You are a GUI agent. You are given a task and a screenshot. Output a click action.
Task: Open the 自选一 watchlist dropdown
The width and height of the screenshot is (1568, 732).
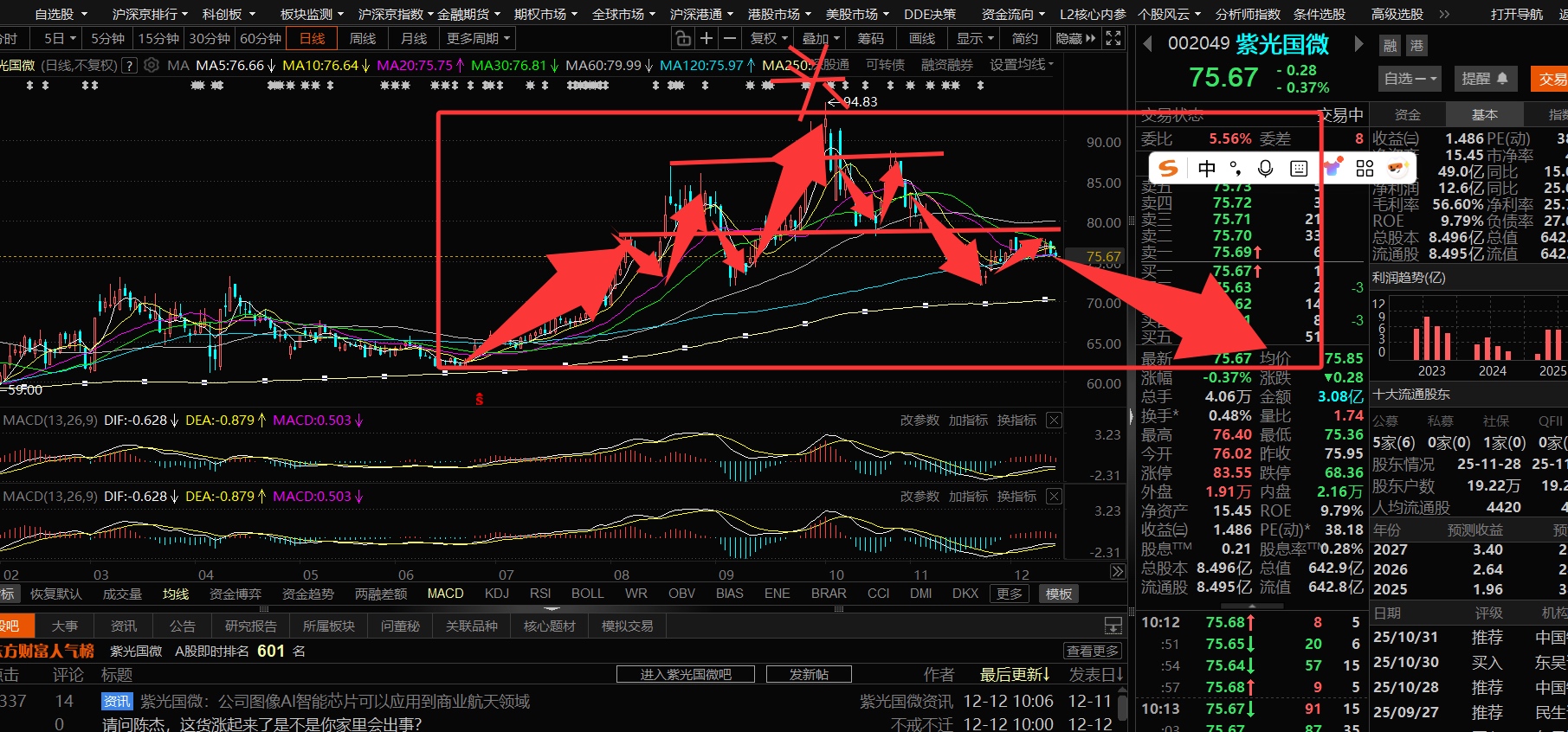point(1410,79)
